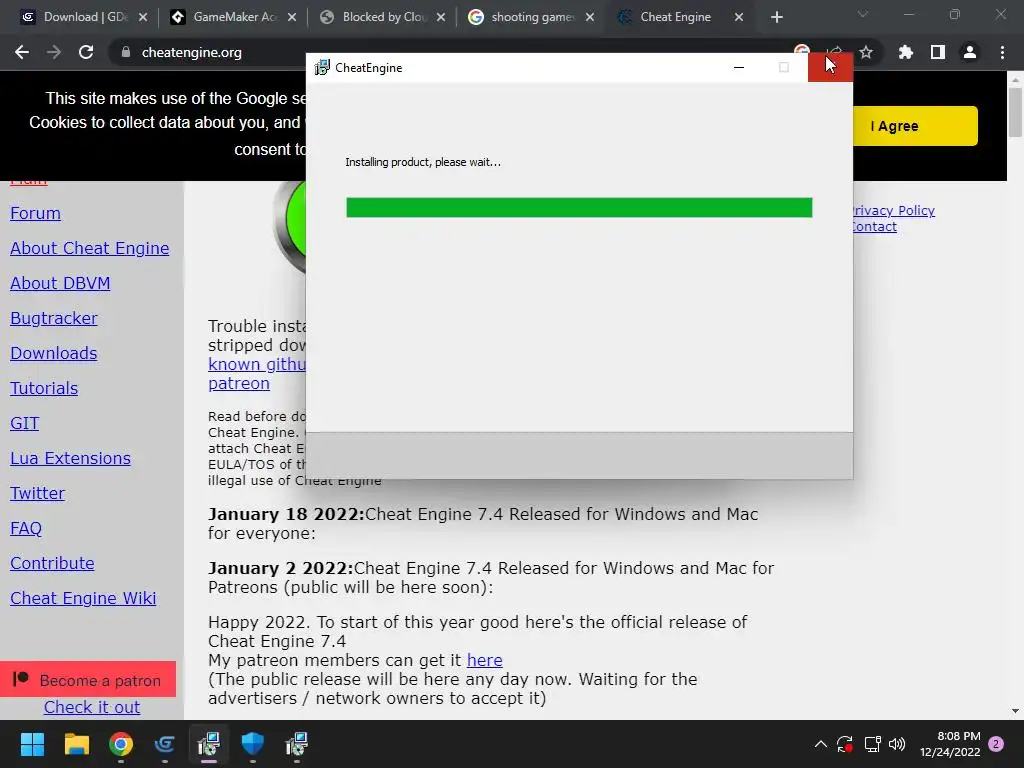Open the About Cheat Engine link
This screenshot has width=1024, height=768.
click(89, 248)
